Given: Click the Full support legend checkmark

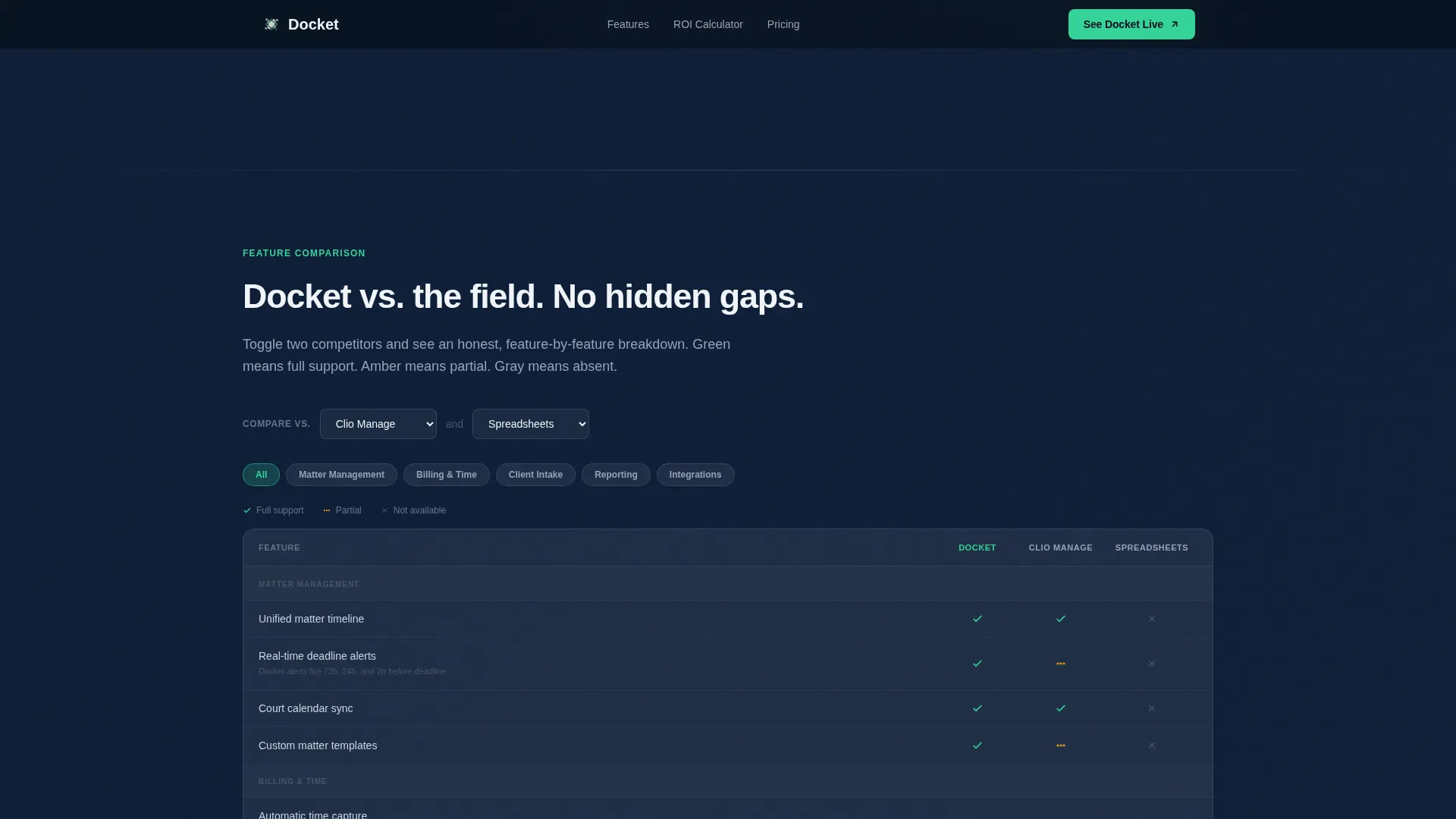Looking at the screenshot, I should pyautogui.click(x=247, y=510).
